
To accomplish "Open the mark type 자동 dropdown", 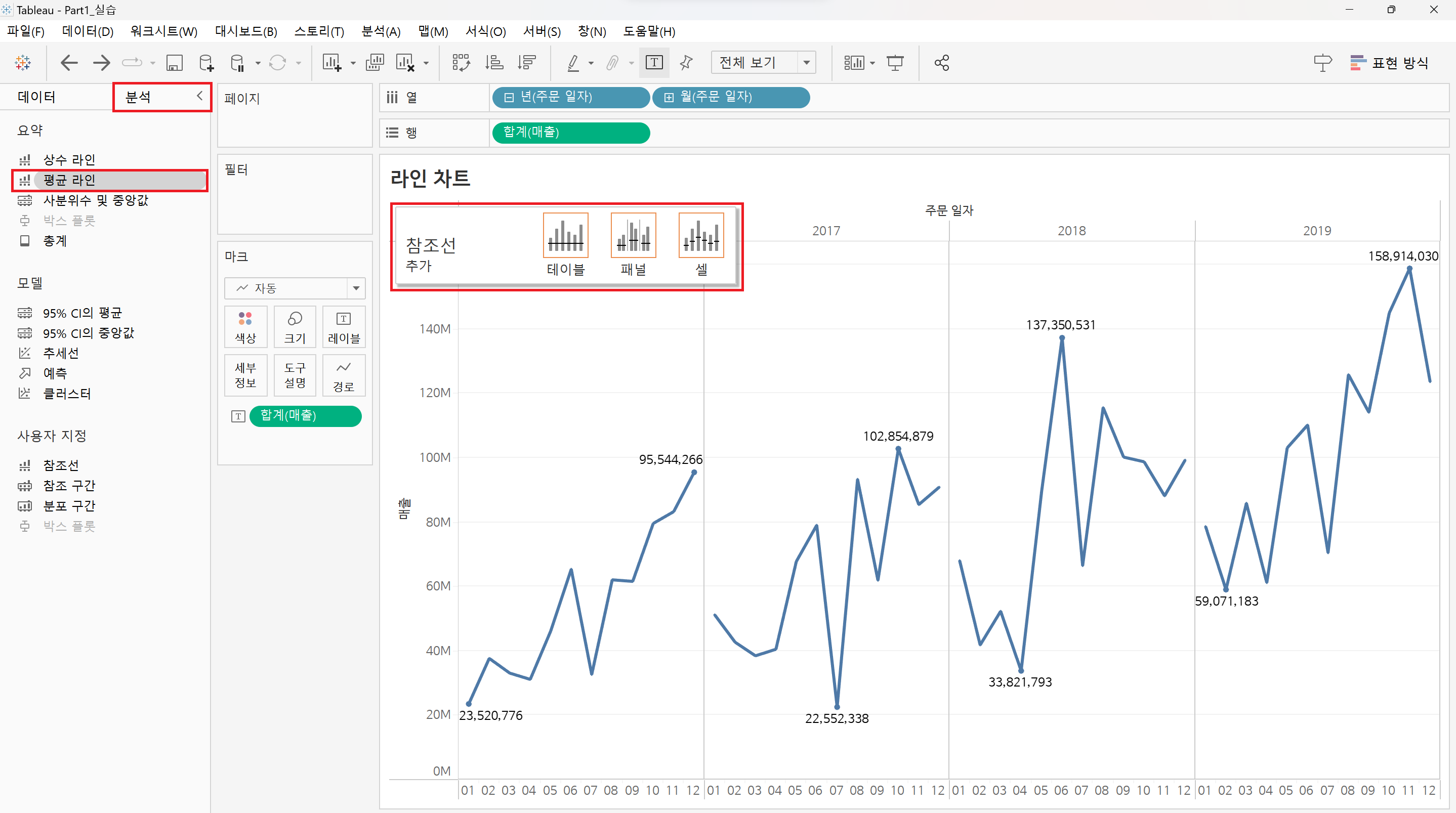I will pyautogui.click(x=356, y=288).
